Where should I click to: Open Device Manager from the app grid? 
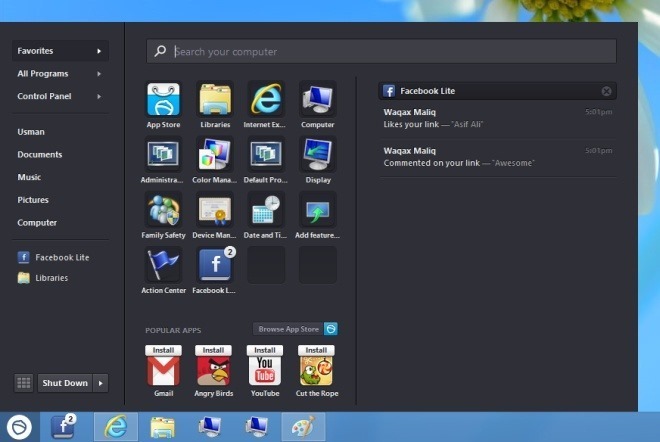tap(214, 211)
